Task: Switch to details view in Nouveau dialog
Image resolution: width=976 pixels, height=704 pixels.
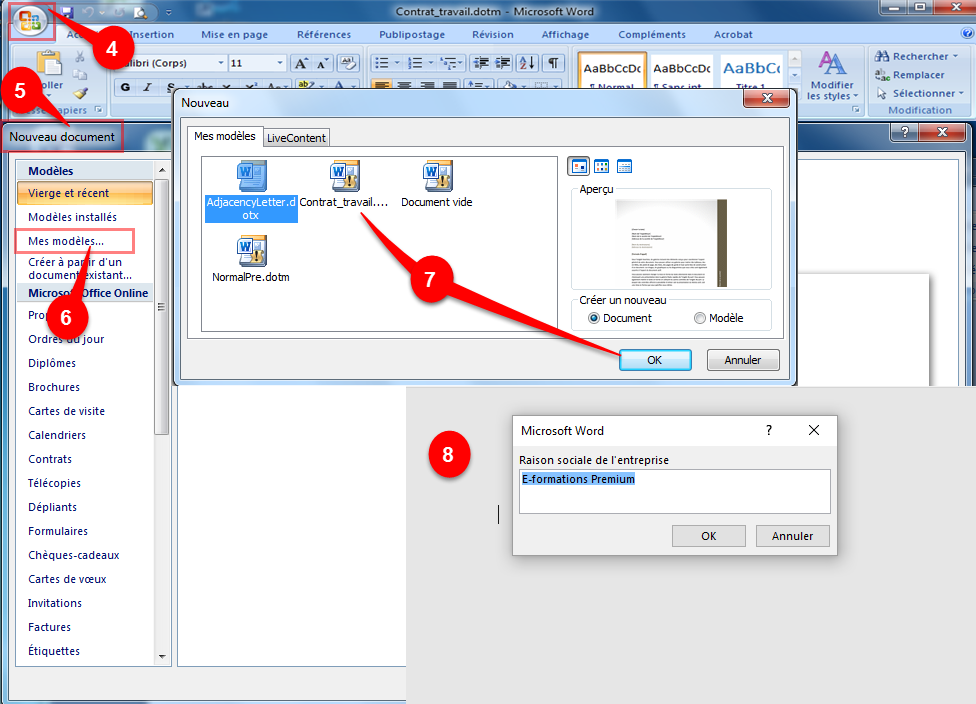Action: pos(624,166)
